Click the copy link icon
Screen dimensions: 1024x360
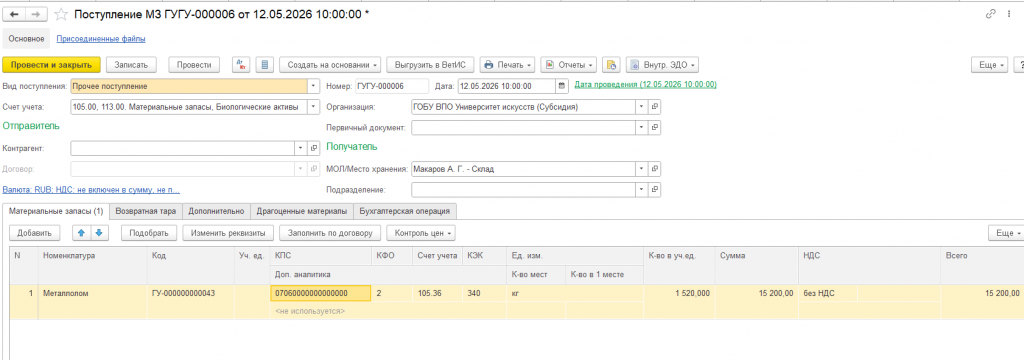pyautogui.click(x=990, y=14)
